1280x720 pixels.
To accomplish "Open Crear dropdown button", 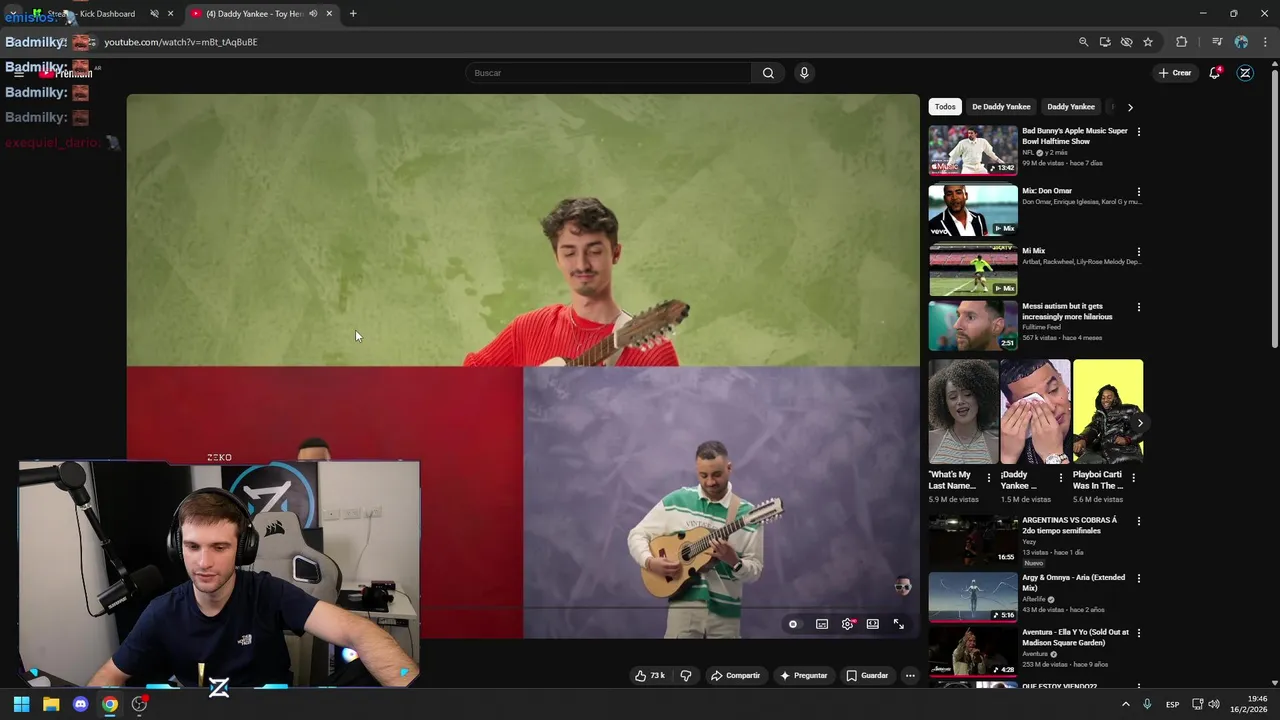I will 1175,73.
